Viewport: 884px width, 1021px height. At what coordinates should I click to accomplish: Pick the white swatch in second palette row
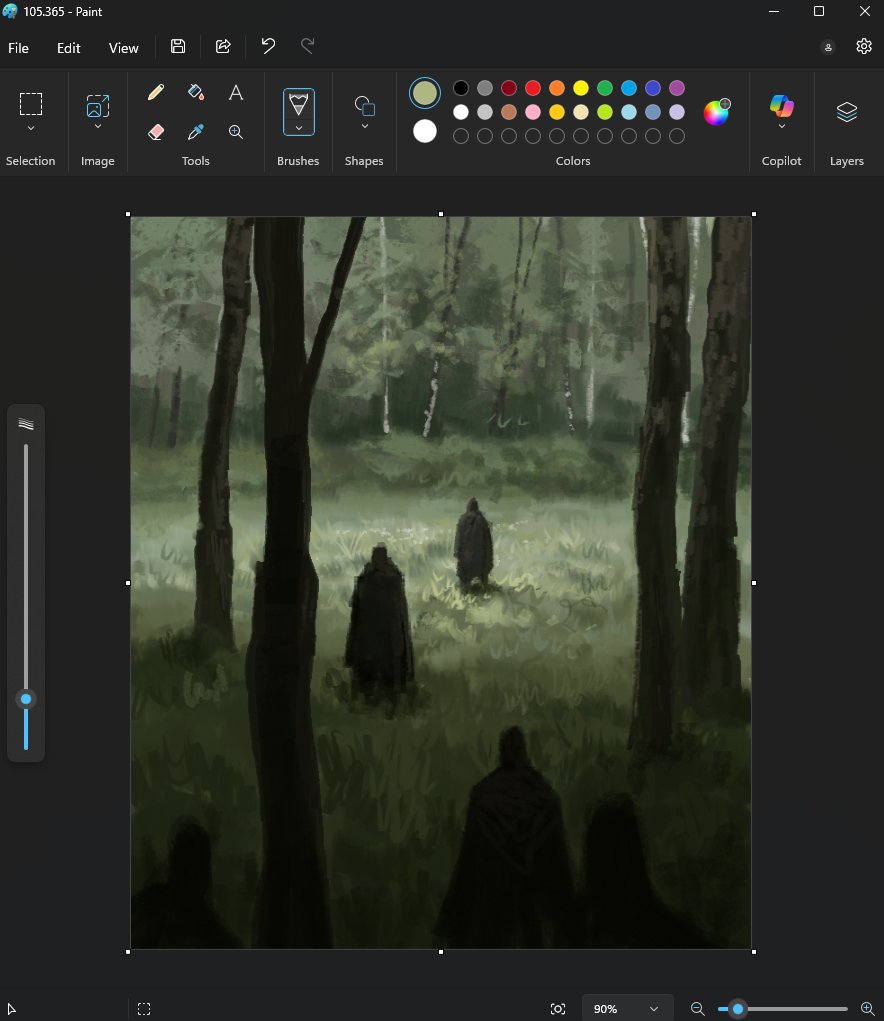[x=461, y=112]
